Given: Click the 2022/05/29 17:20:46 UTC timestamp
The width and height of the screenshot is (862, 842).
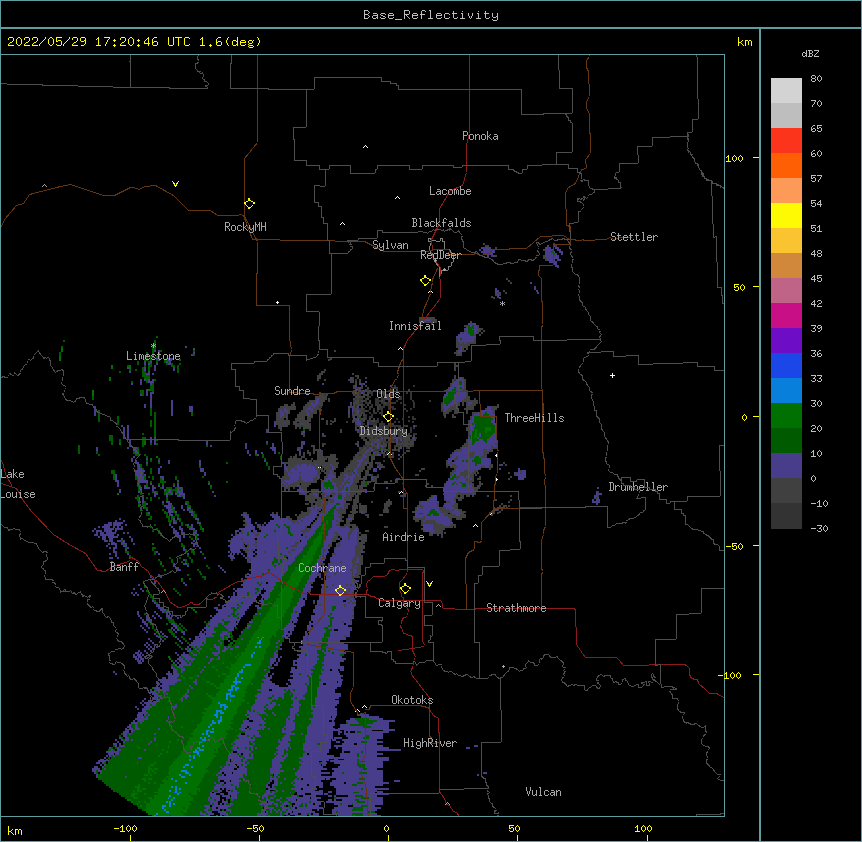Looking at the screenshot, I should pos(134,42).
